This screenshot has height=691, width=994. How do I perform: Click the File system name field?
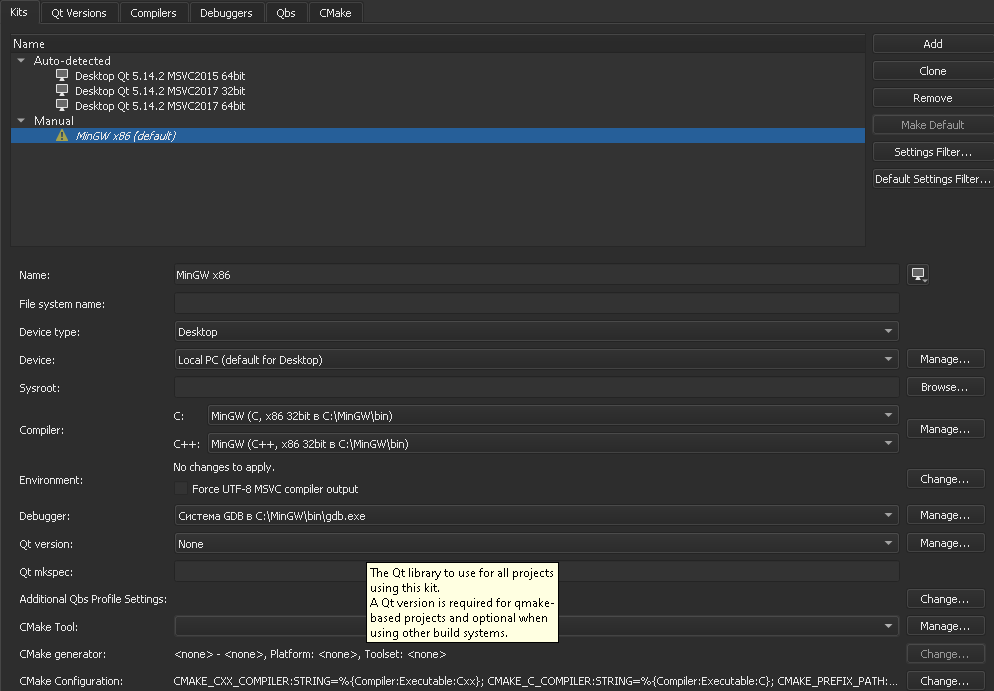(x=536, y=304)
